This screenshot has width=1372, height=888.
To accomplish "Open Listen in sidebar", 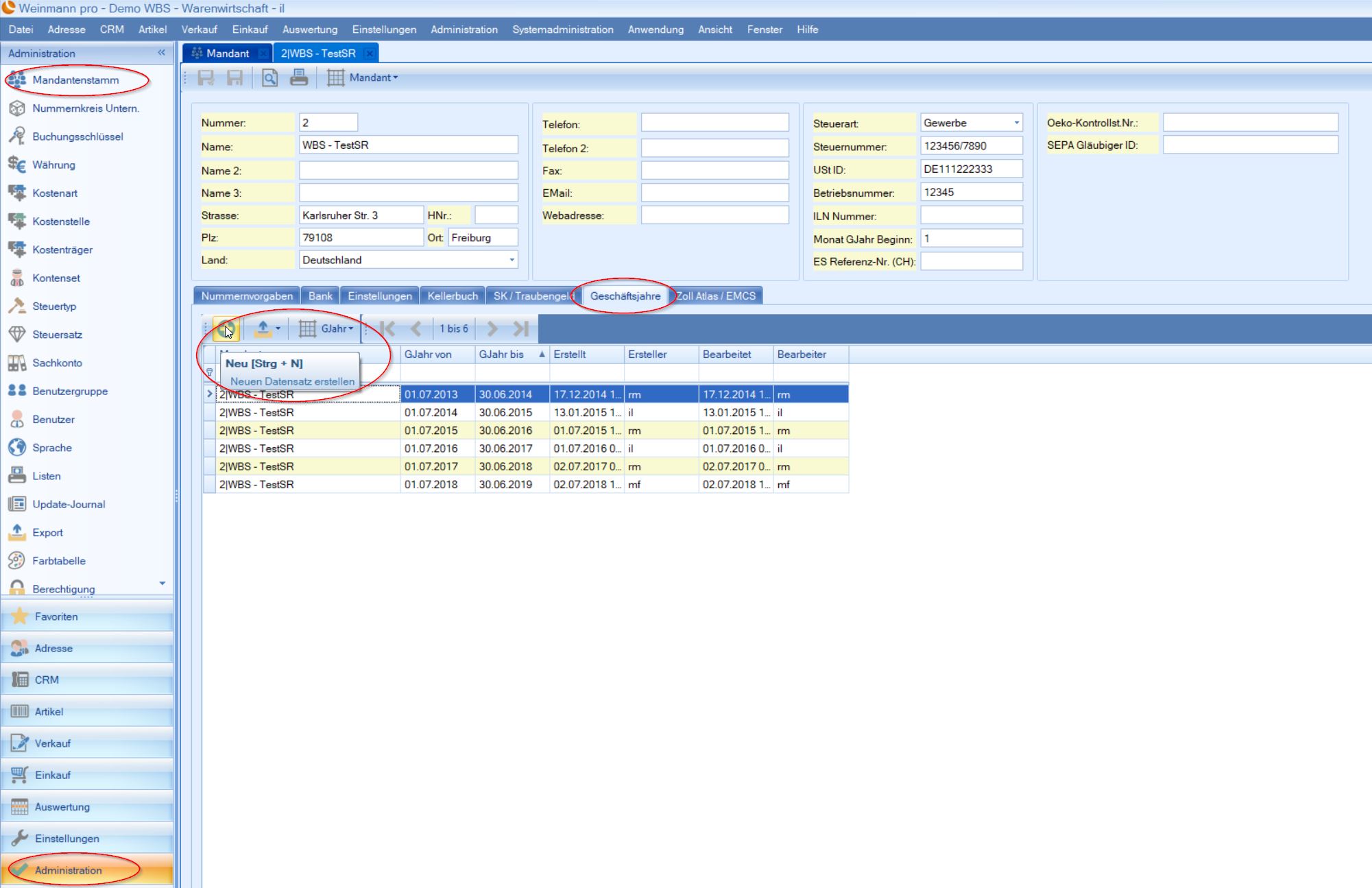I will [47, 476].
